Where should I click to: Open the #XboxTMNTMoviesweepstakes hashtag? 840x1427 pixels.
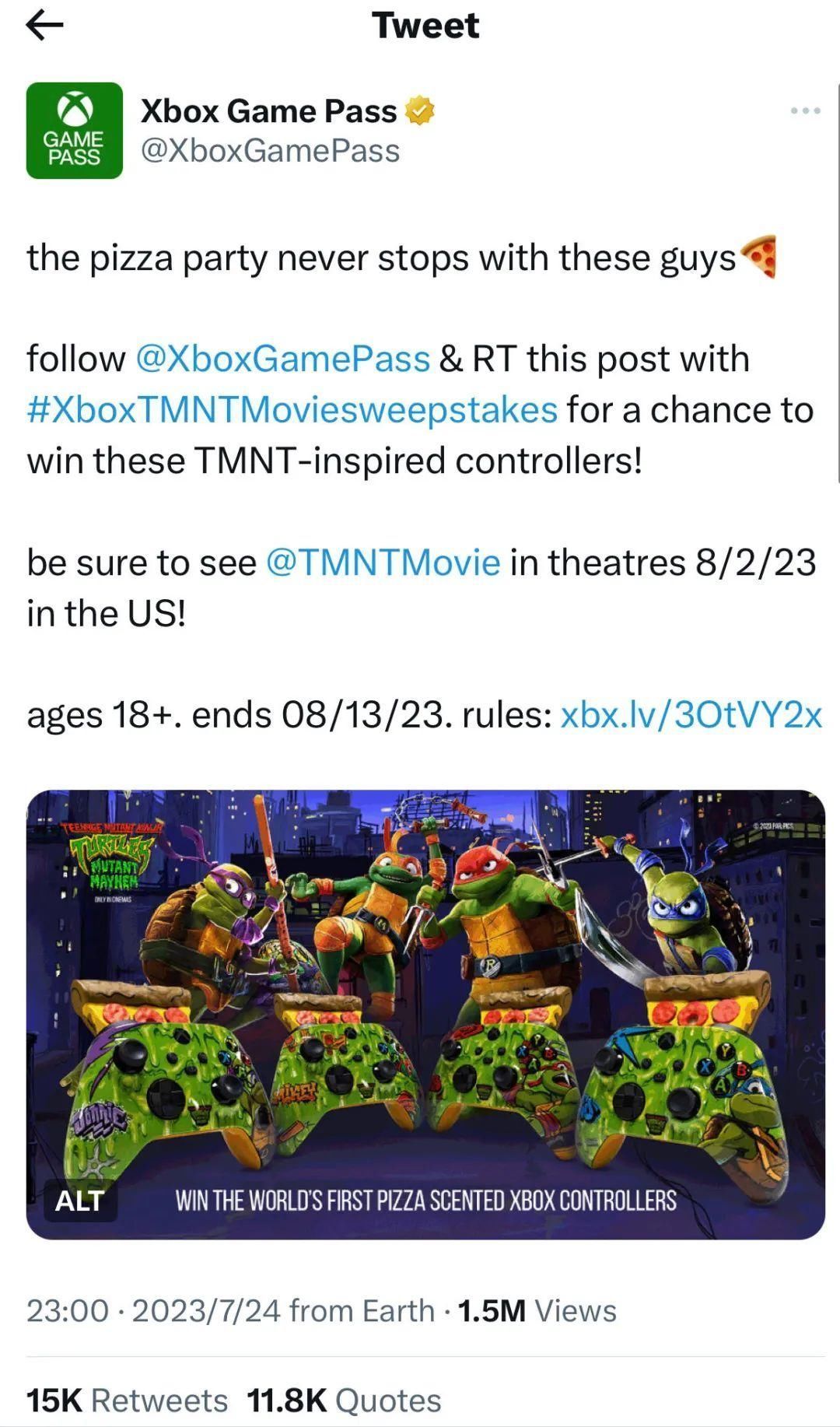[x=292, y=409]
